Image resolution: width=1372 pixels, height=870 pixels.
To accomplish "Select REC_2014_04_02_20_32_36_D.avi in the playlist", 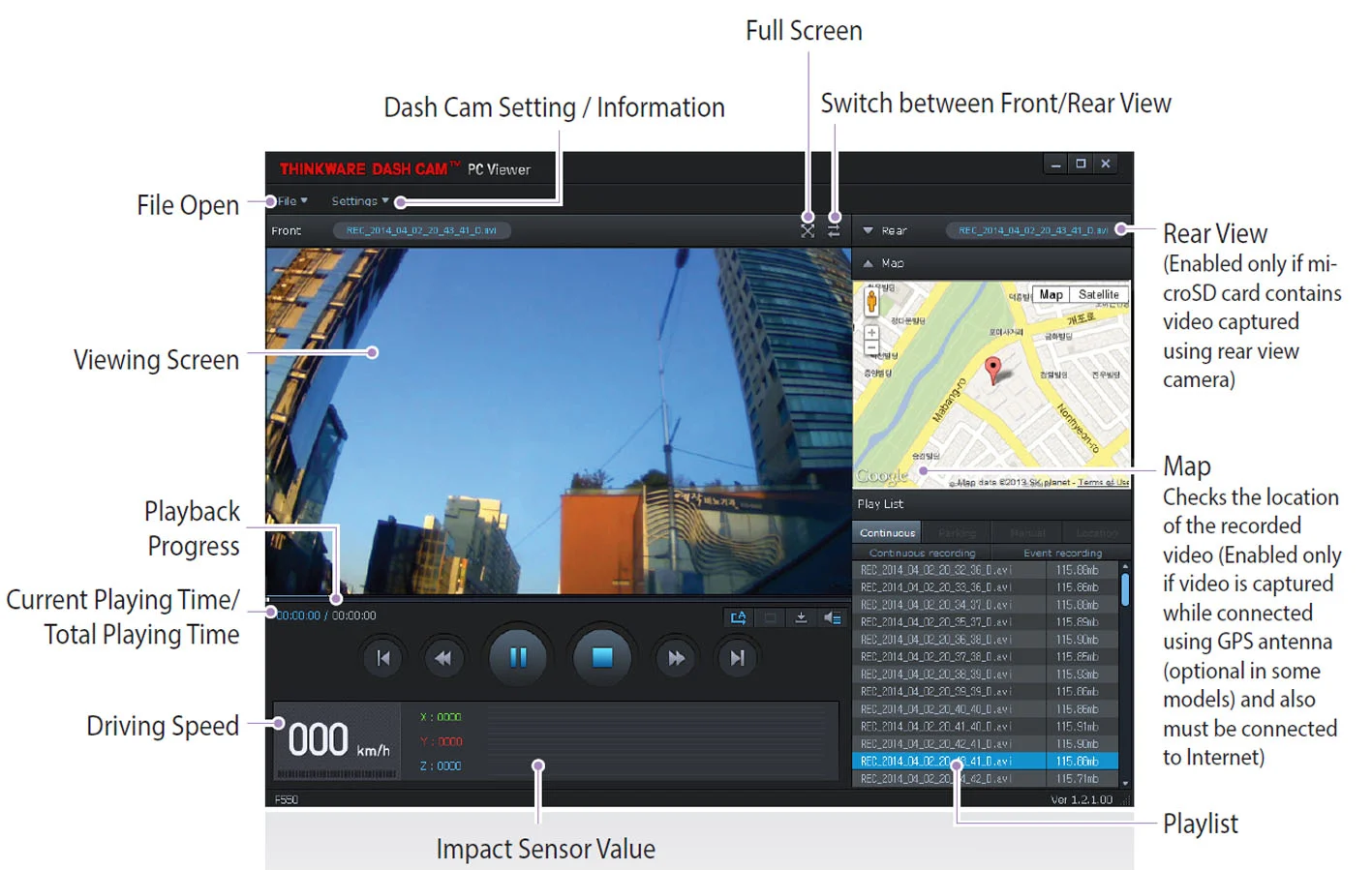I will coord(986,570).
